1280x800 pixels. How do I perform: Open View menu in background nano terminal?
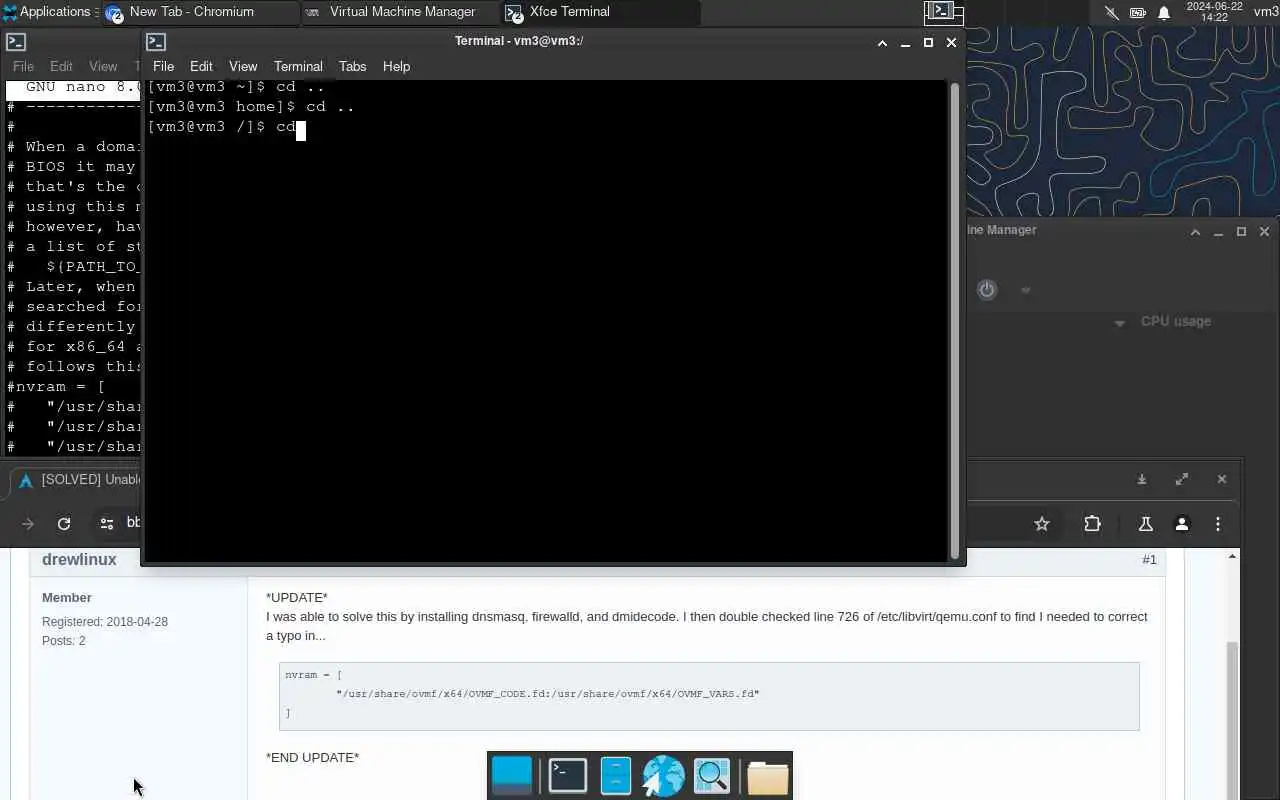pos(103,66)
